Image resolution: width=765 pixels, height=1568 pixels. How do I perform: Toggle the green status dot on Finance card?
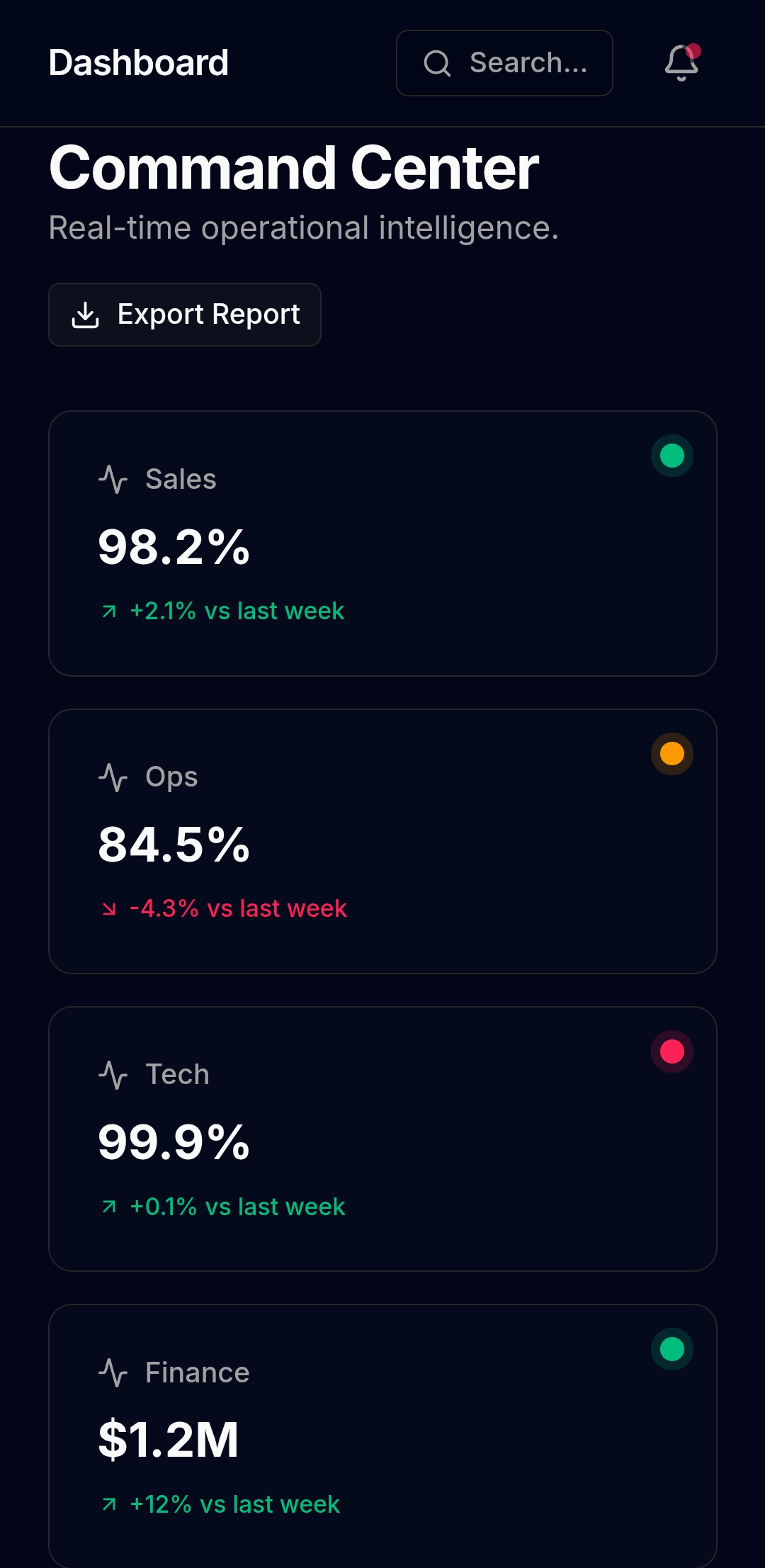[671, 1348]
